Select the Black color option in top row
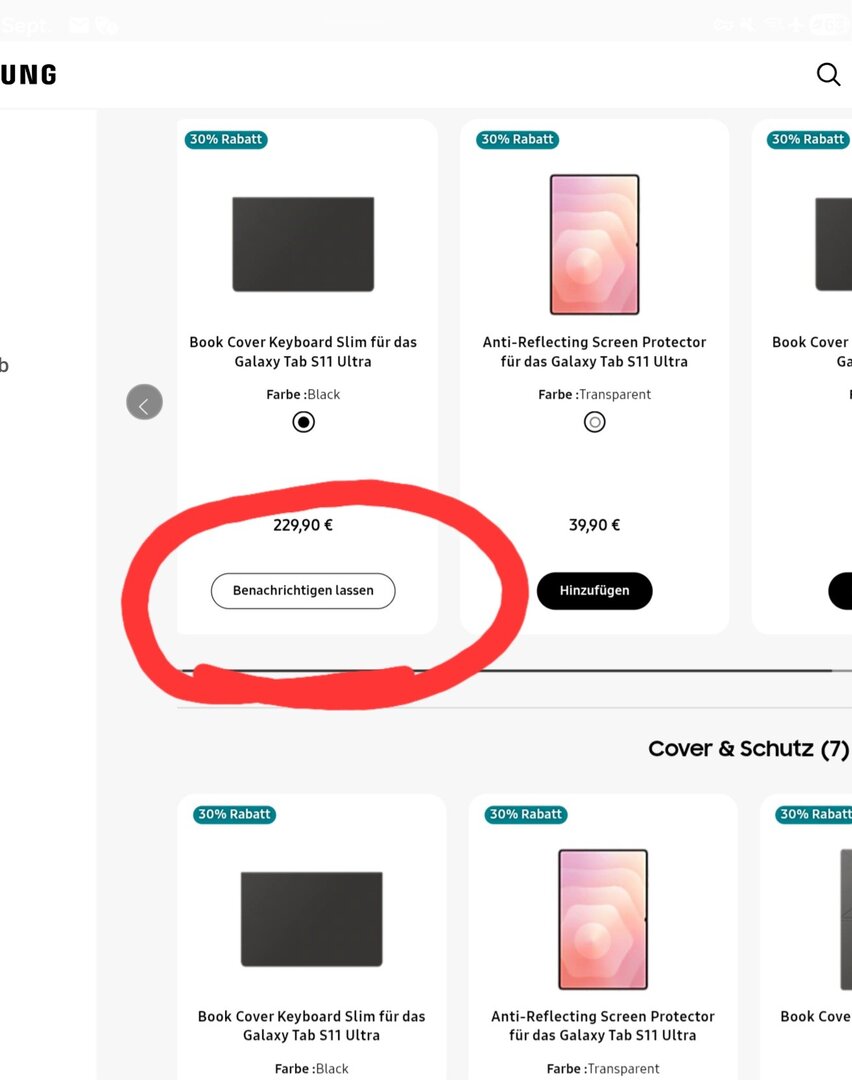The width and height of the screenshot is (852, 1080). pos(303,422)
